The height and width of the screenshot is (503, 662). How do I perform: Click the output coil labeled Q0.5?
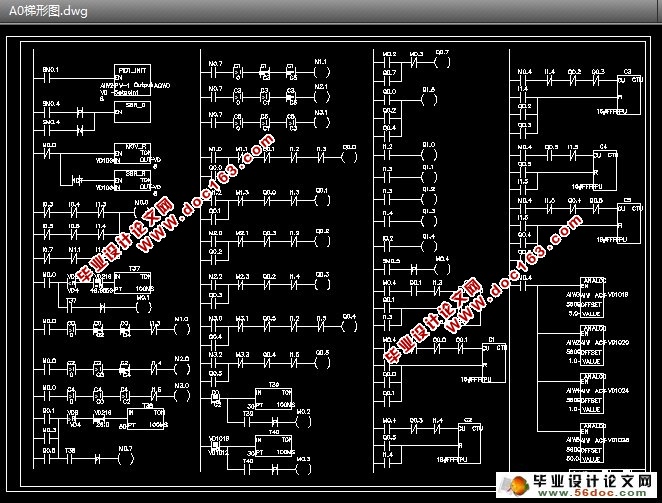point(323,363)
